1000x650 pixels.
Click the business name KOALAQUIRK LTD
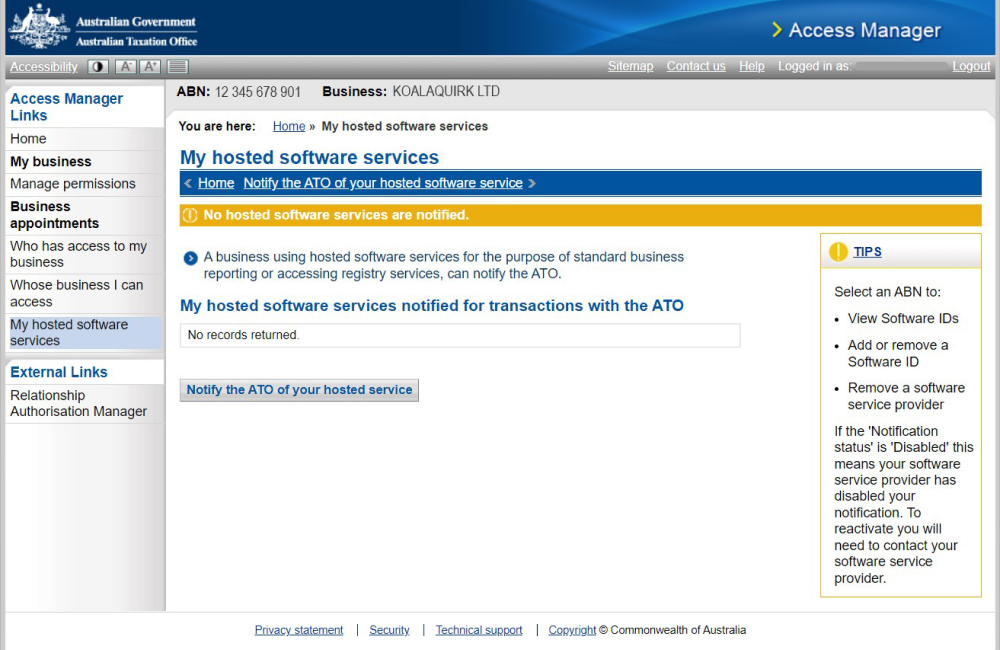coord(446,92)
